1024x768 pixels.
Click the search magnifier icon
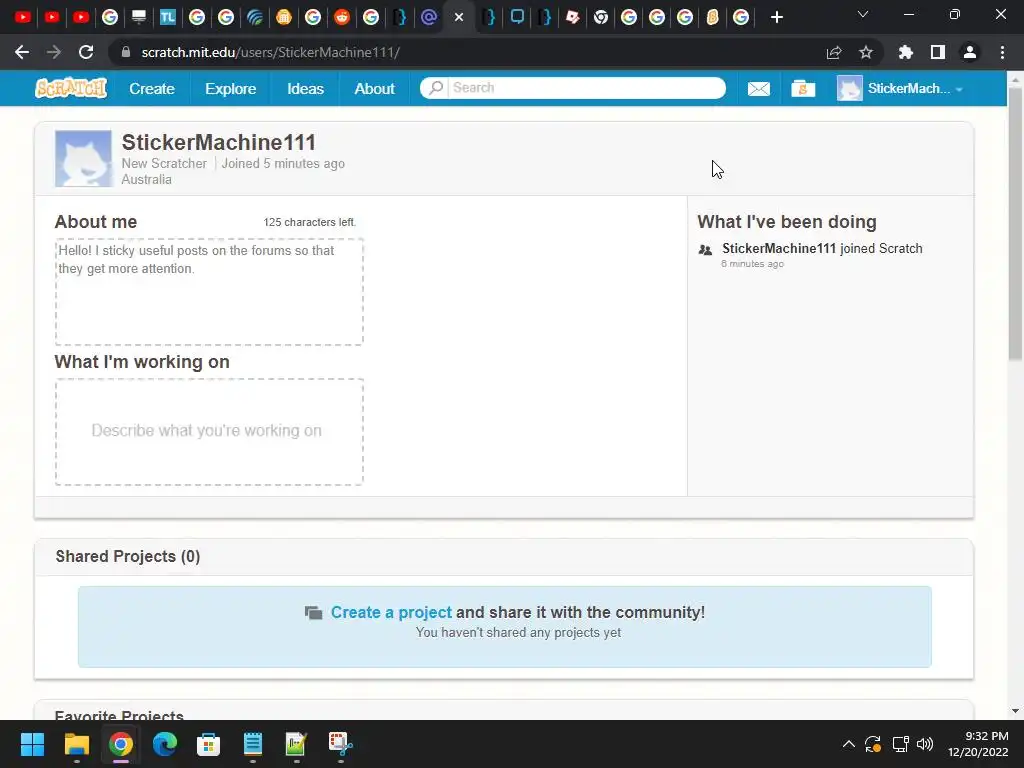coord(436,88)
